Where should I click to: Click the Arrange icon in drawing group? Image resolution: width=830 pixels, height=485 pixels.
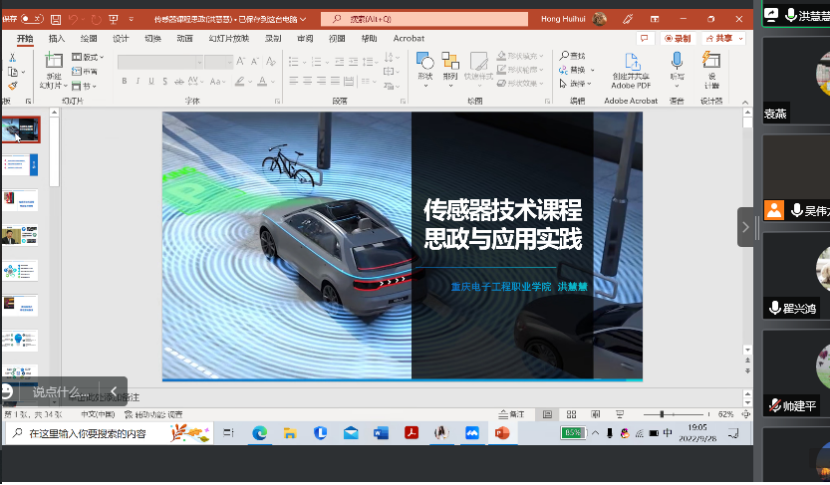point(450,64)
